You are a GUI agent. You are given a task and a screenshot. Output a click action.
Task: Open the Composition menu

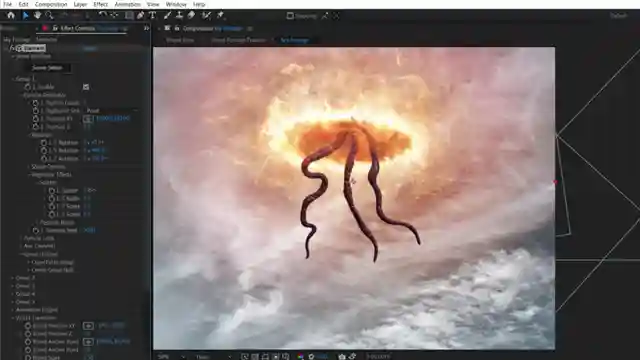(51, 4)
